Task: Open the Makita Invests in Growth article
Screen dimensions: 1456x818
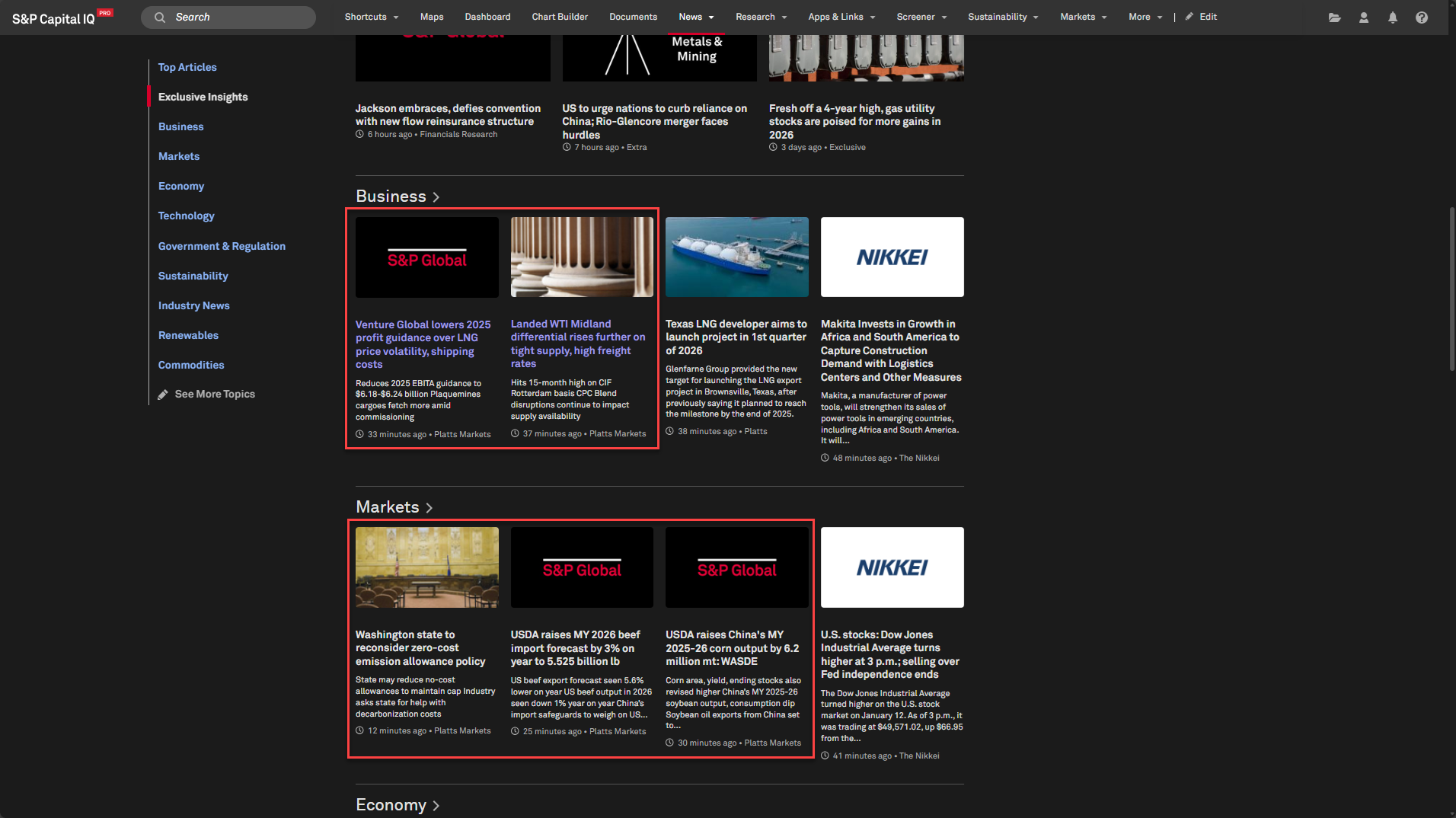Action: click(x=891, y=350)
